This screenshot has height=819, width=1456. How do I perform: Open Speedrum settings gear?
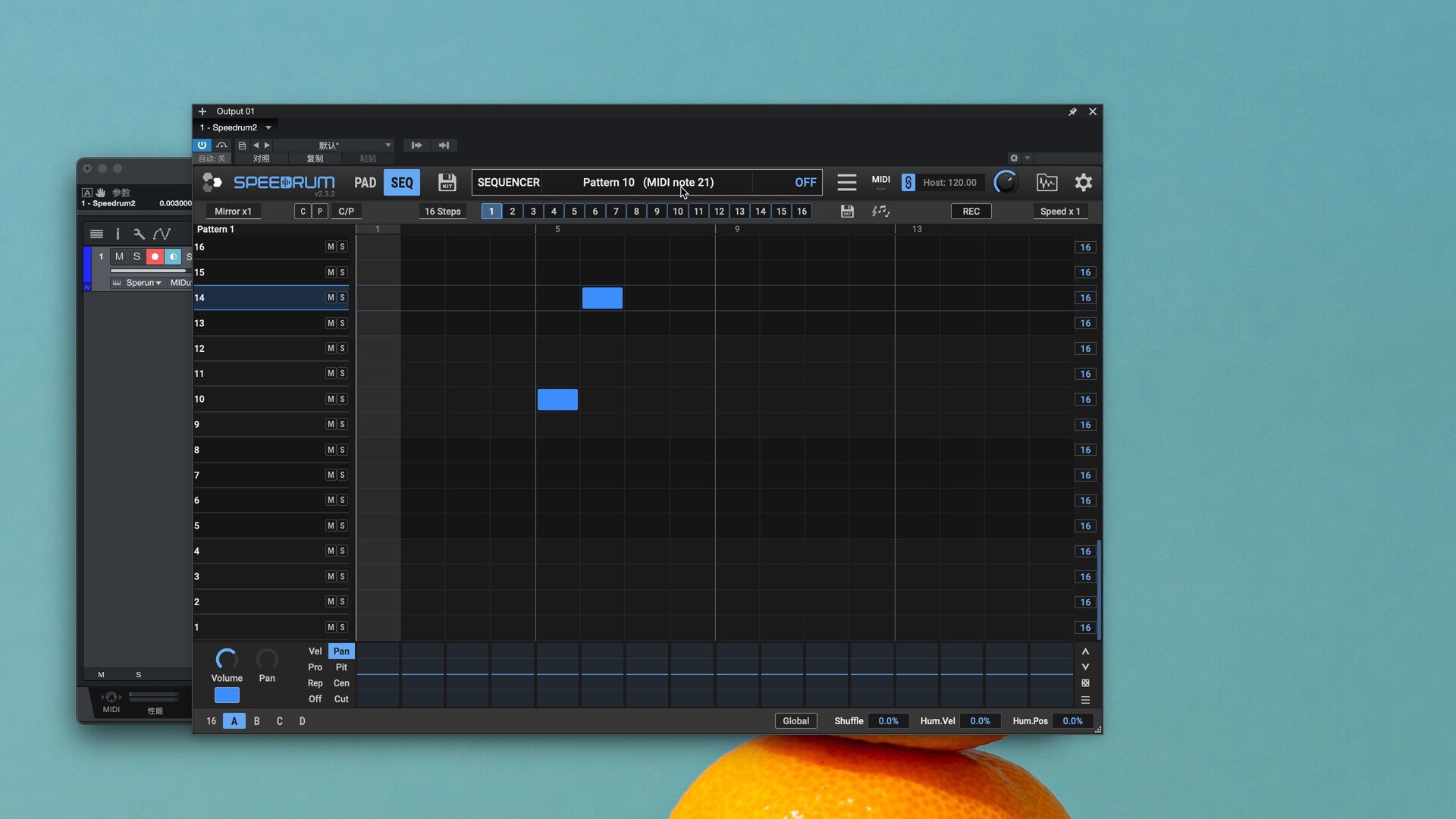coord(1083,182)
